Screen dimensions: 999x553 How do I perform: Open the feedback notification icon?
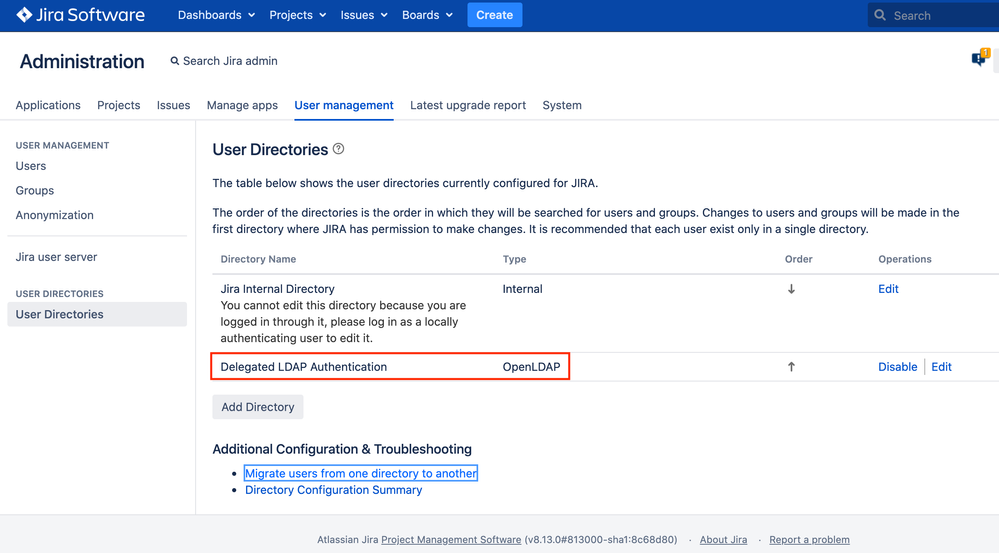(x=979, y=59)
